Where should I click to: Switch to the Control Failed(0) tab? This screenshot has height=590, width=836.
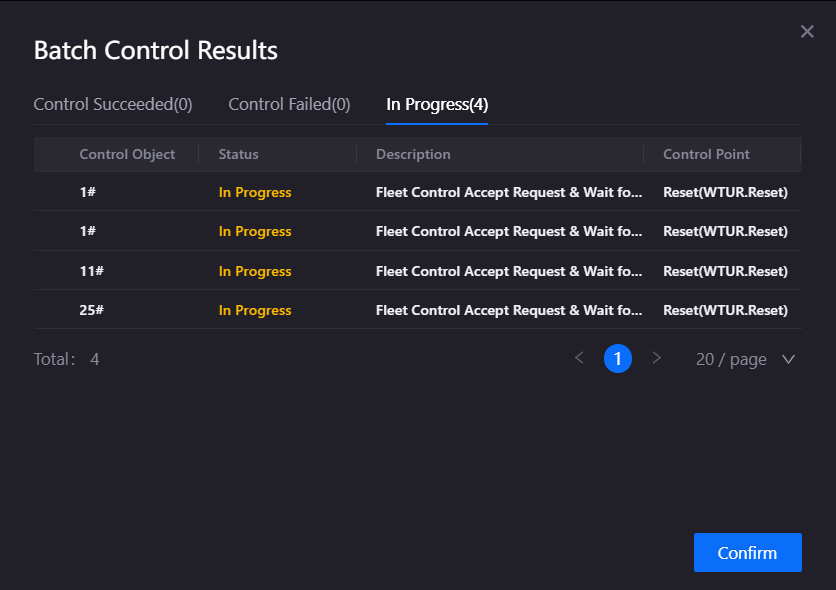288,104
